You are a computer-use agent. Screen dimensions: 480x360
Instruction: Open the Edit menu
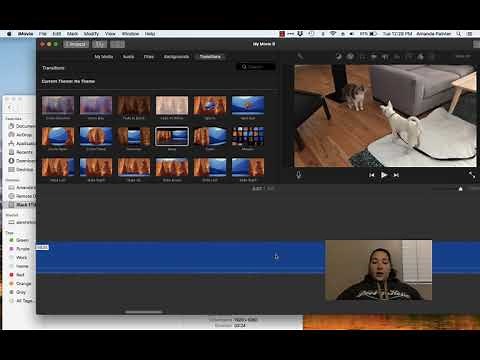coord(57,34)
